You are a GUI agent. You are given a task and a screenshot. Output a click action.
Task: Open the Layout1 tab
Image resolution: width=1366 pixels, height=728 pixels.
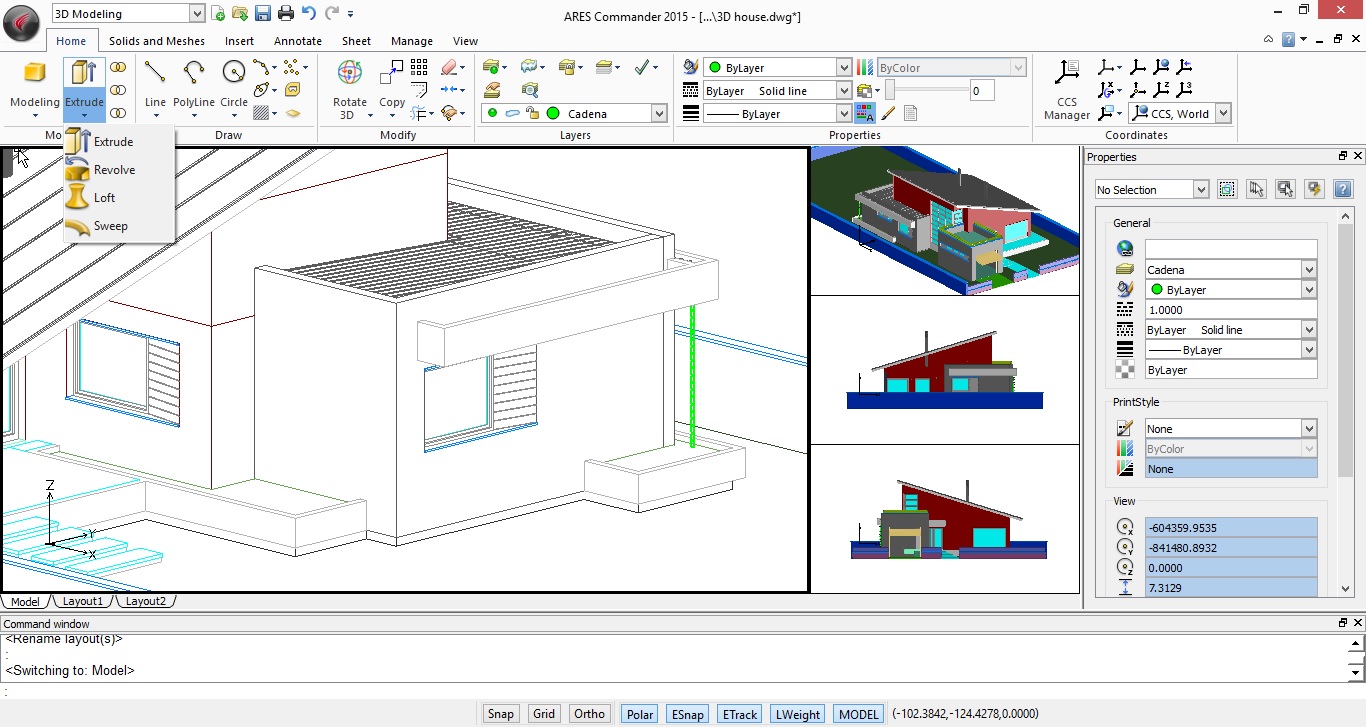tap(83, 601)
